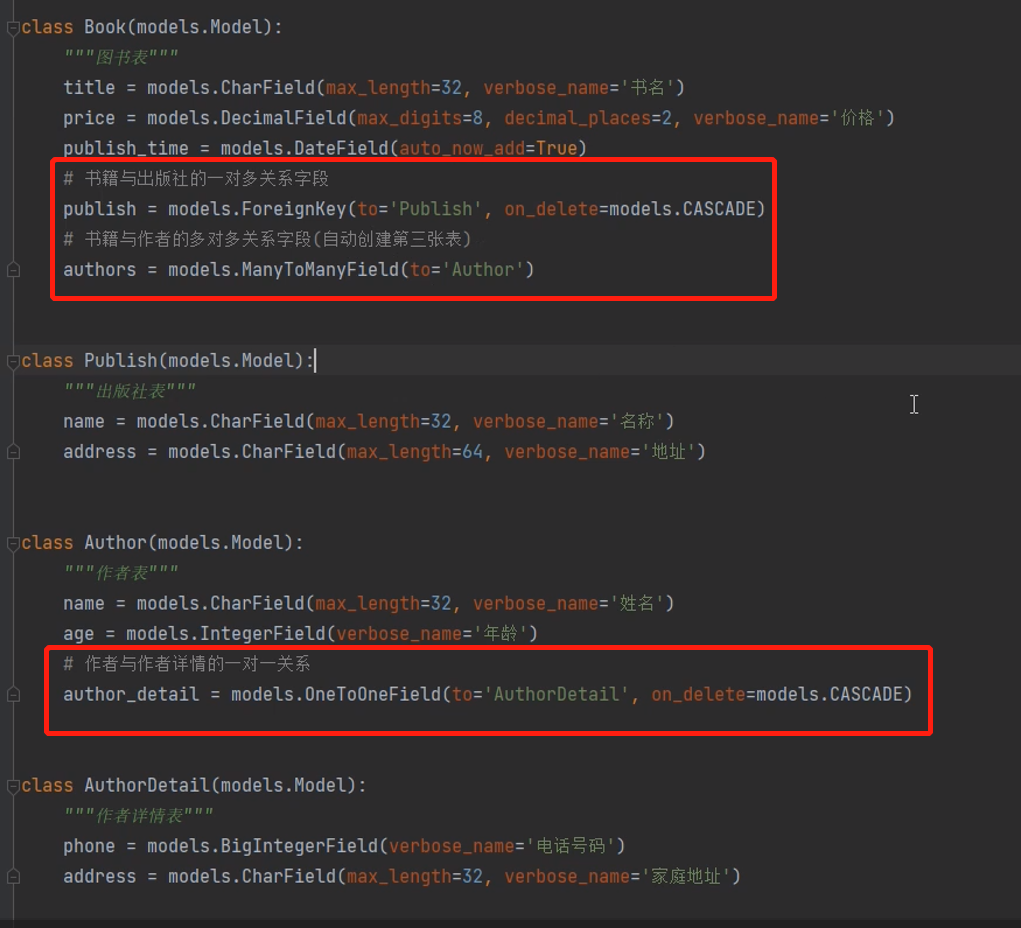
Task: Collapse the class Publish fold marker
Action: pos(13,361)
